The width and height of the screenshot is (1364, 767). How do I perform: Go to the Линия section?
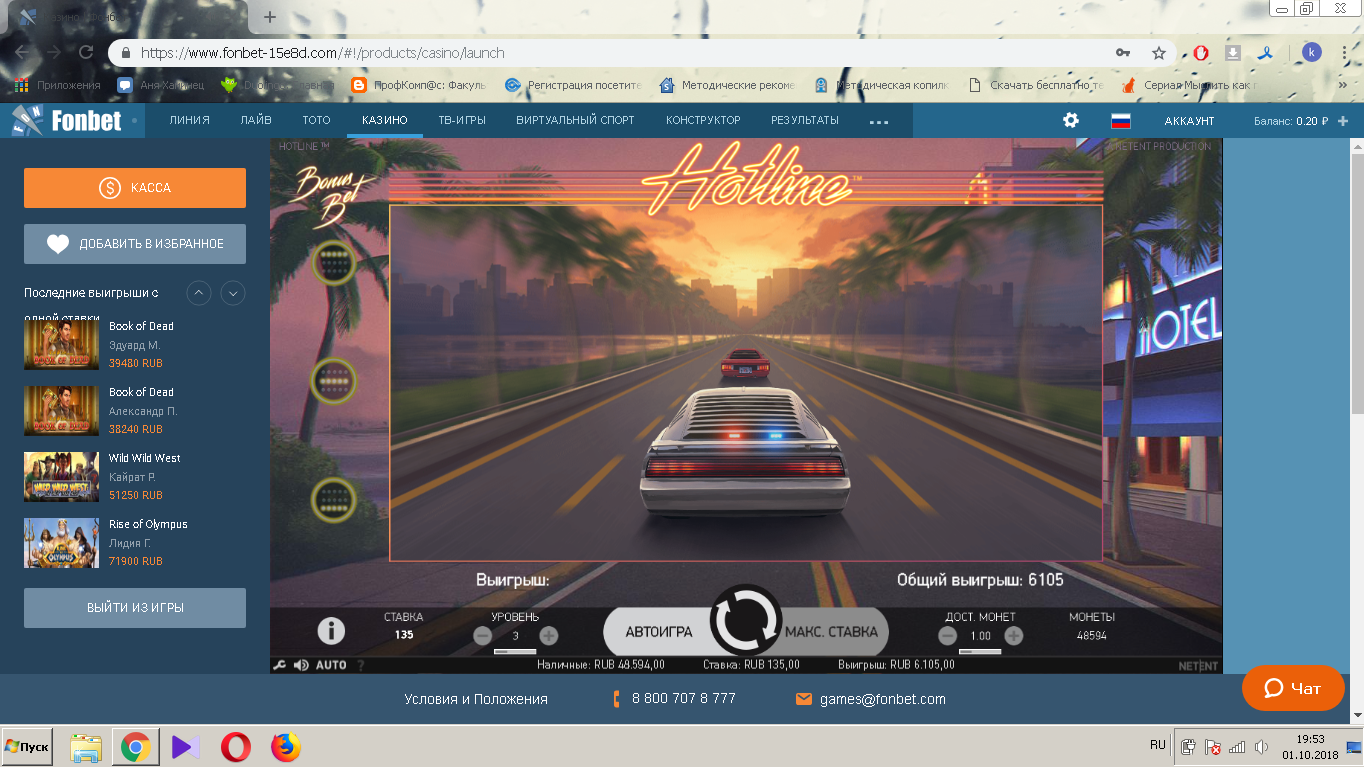click(x=189, y=120)
